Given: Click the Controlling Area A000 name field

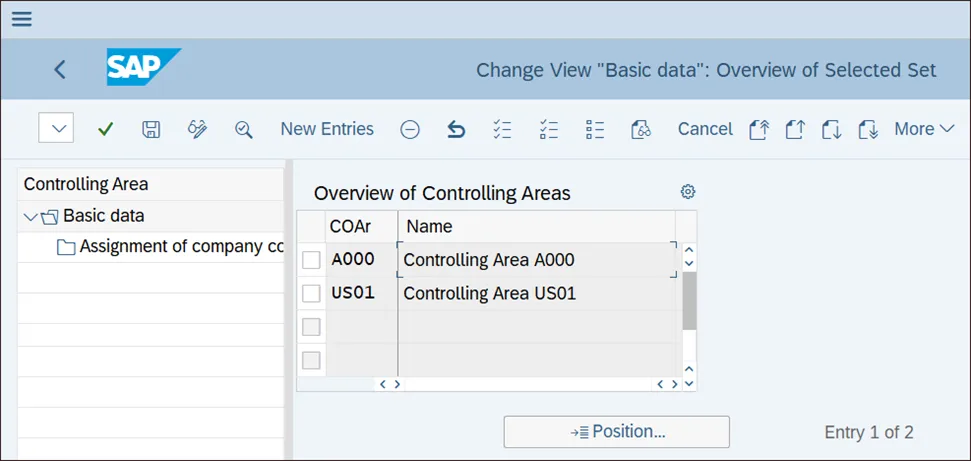Looking at the screenshot, I should (536, 260).
